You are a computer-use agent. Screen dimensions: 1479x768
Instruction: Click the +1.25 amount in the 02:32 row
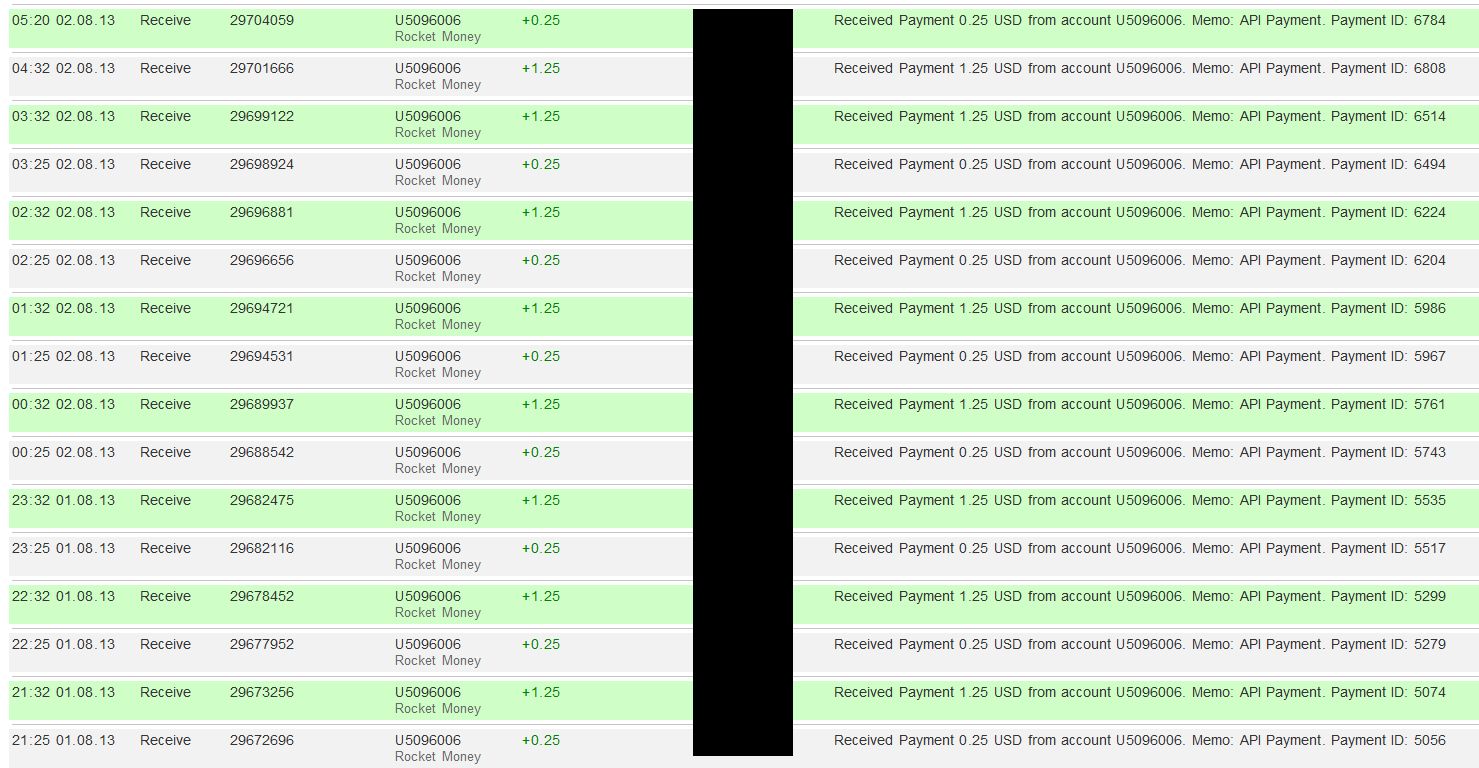[x=541, y=212]
